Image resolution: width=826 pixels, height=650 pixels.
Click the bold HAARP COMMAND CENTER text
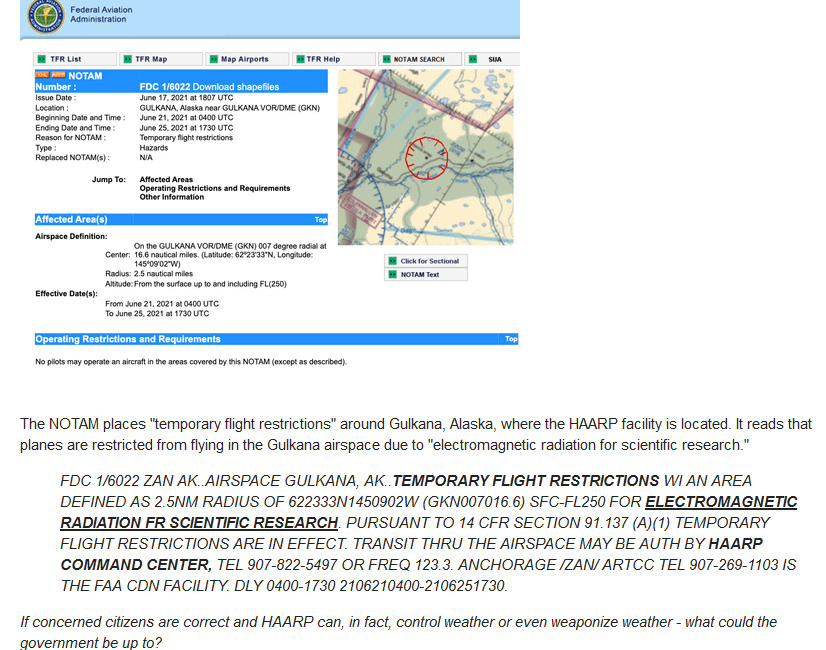[x=411, y=554]
